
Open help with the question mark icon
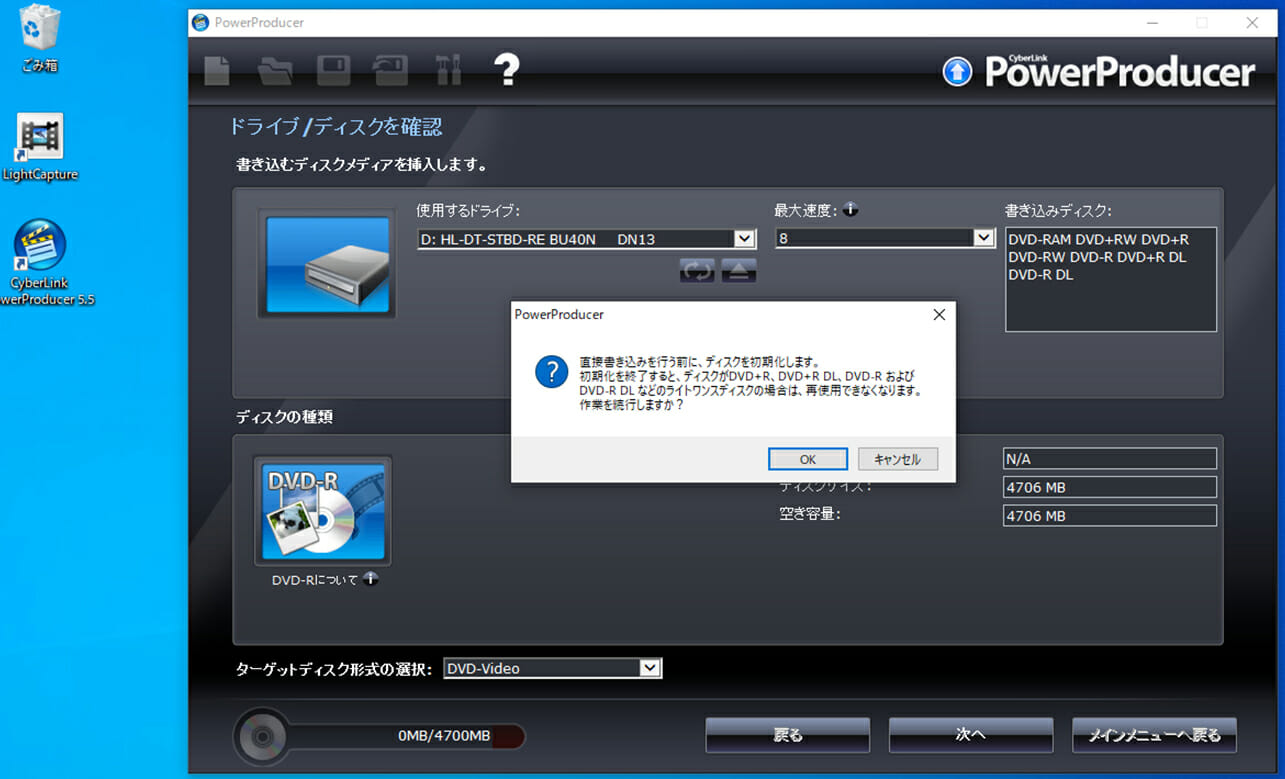pyautogui.click(x=507, y=70)
